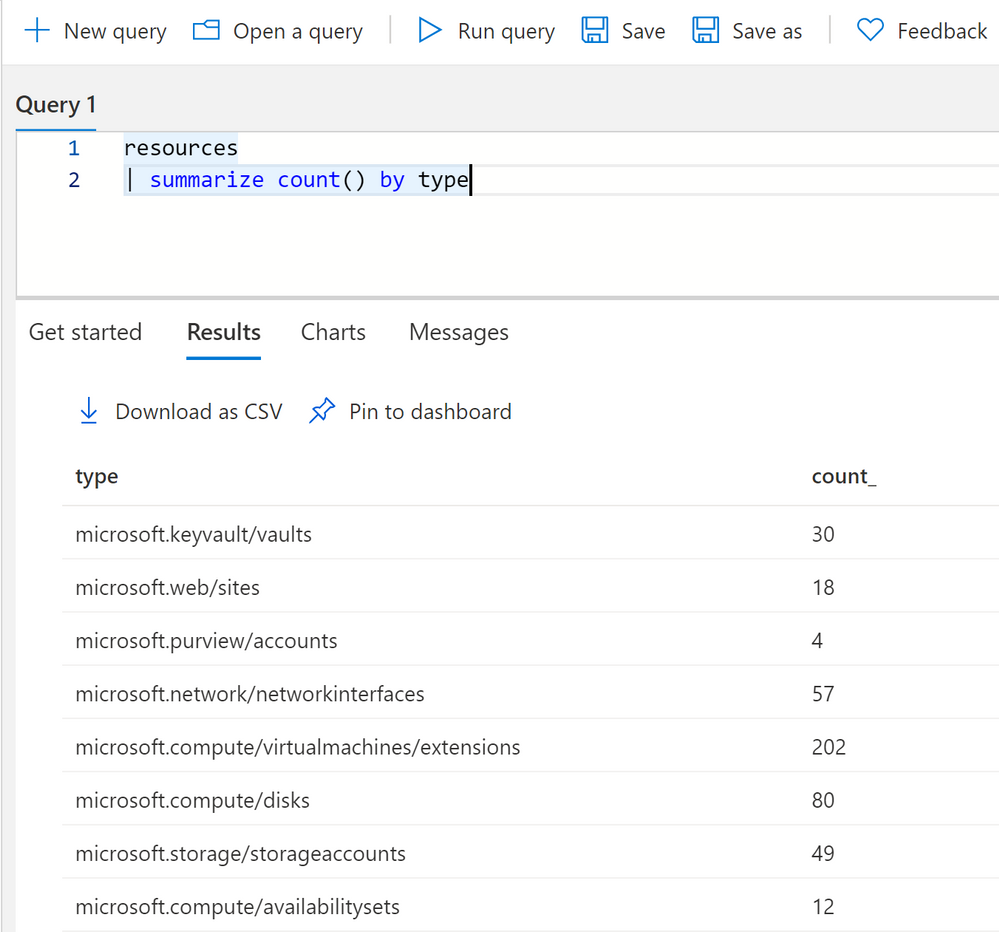
Task: Click count value 4
Action: click(x=817, y=640)
